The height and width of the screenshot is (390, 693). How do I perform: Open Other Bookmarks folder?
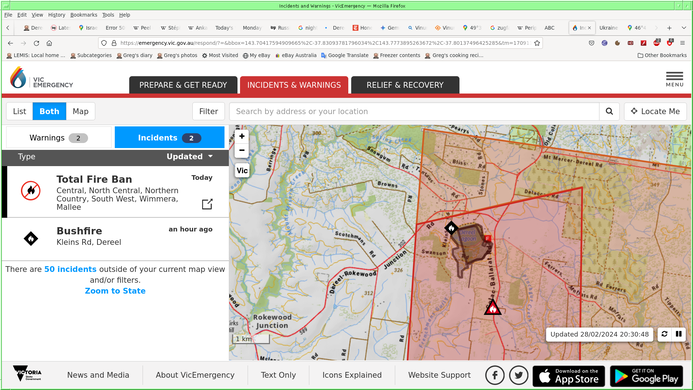pyautogui.click(x=662, y=55)
